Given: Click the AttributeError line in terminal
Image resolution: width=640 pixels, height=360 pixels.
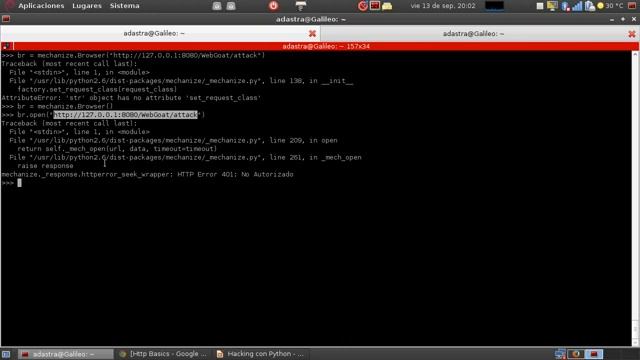Looking at the screenshot, I should pyautogui.click(x=131, y=98).
